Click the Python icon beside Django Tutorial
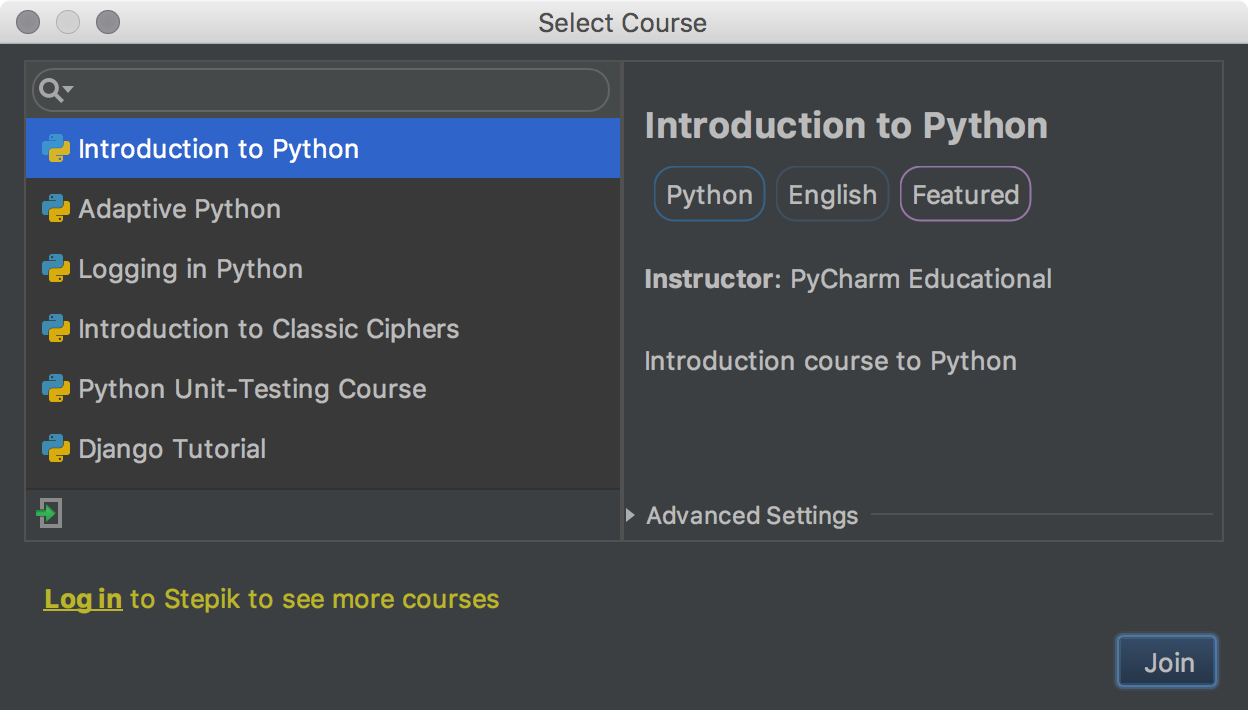Viewport: 1248px width, 710px height. [x=55, y=449]
